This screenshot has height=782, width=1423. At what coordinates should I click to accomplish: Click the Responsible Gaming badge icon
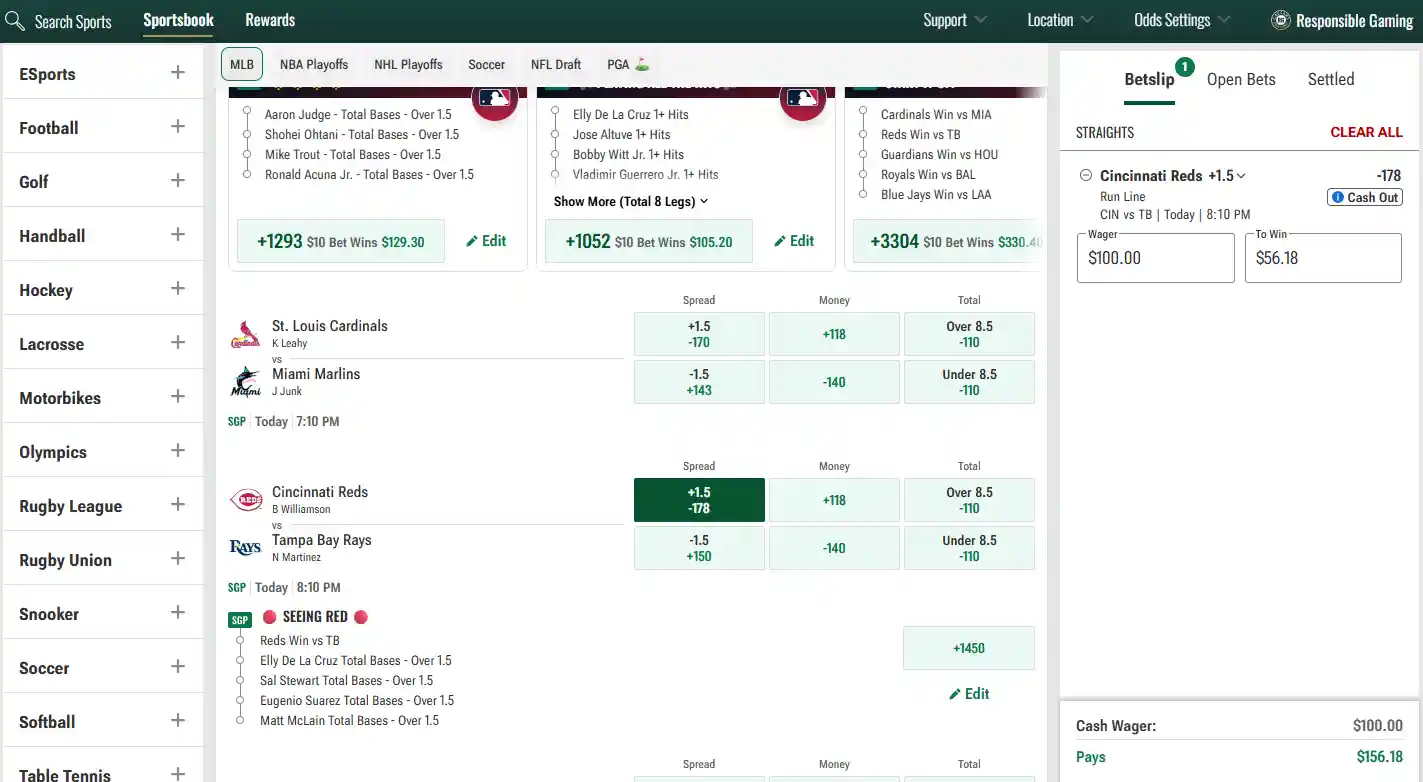(x=1280, y=20)
